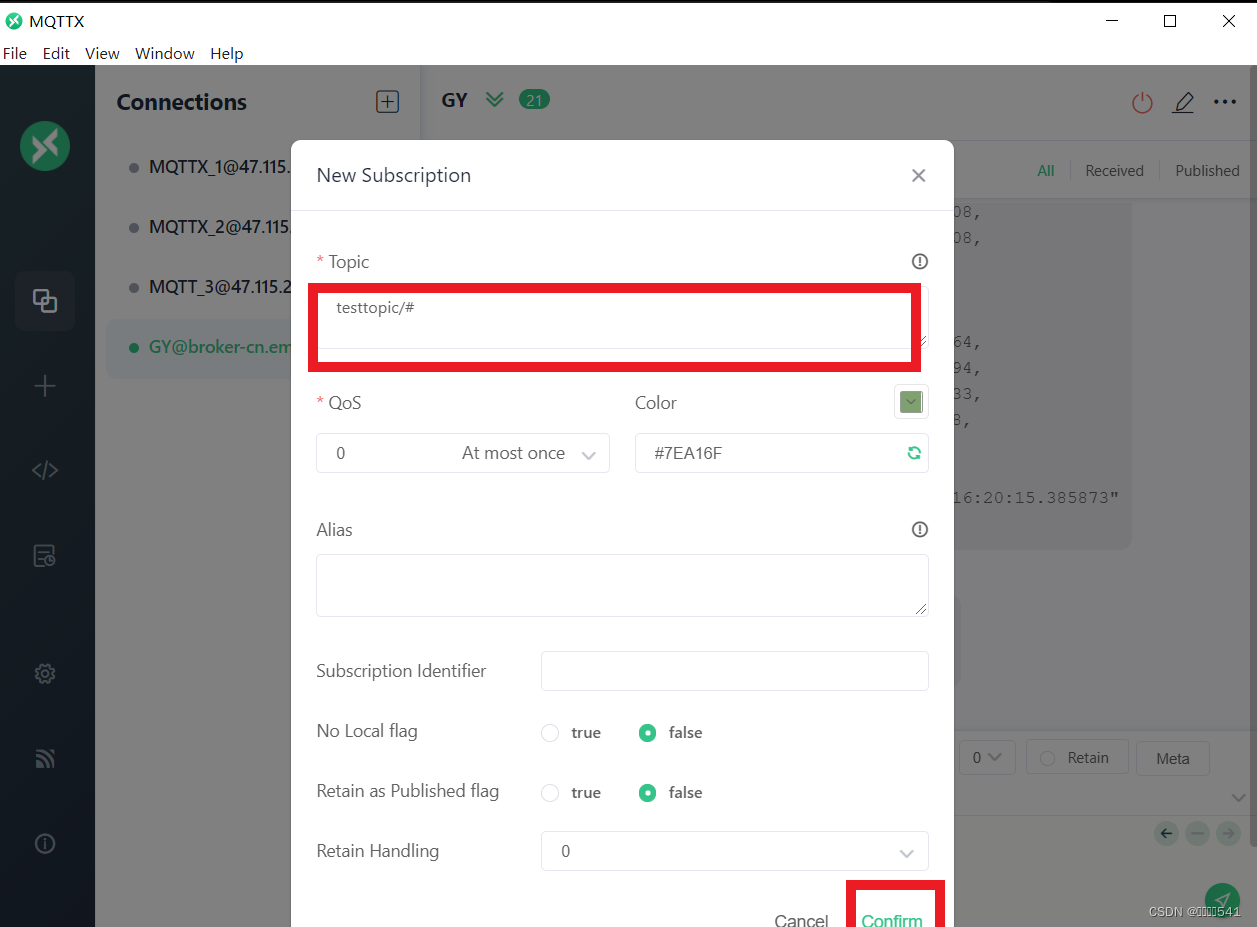This screenshot has width=1257, height=927.
Task: Select the MQTT_3@47.115 connection
Action: [208, 287]
